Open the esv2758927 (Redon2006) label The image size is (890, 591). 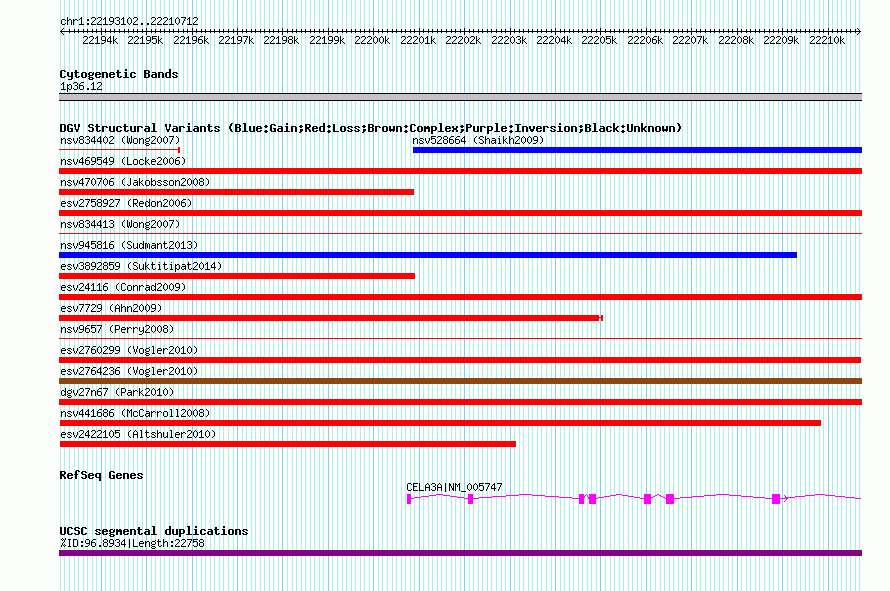tap(126, 203)
